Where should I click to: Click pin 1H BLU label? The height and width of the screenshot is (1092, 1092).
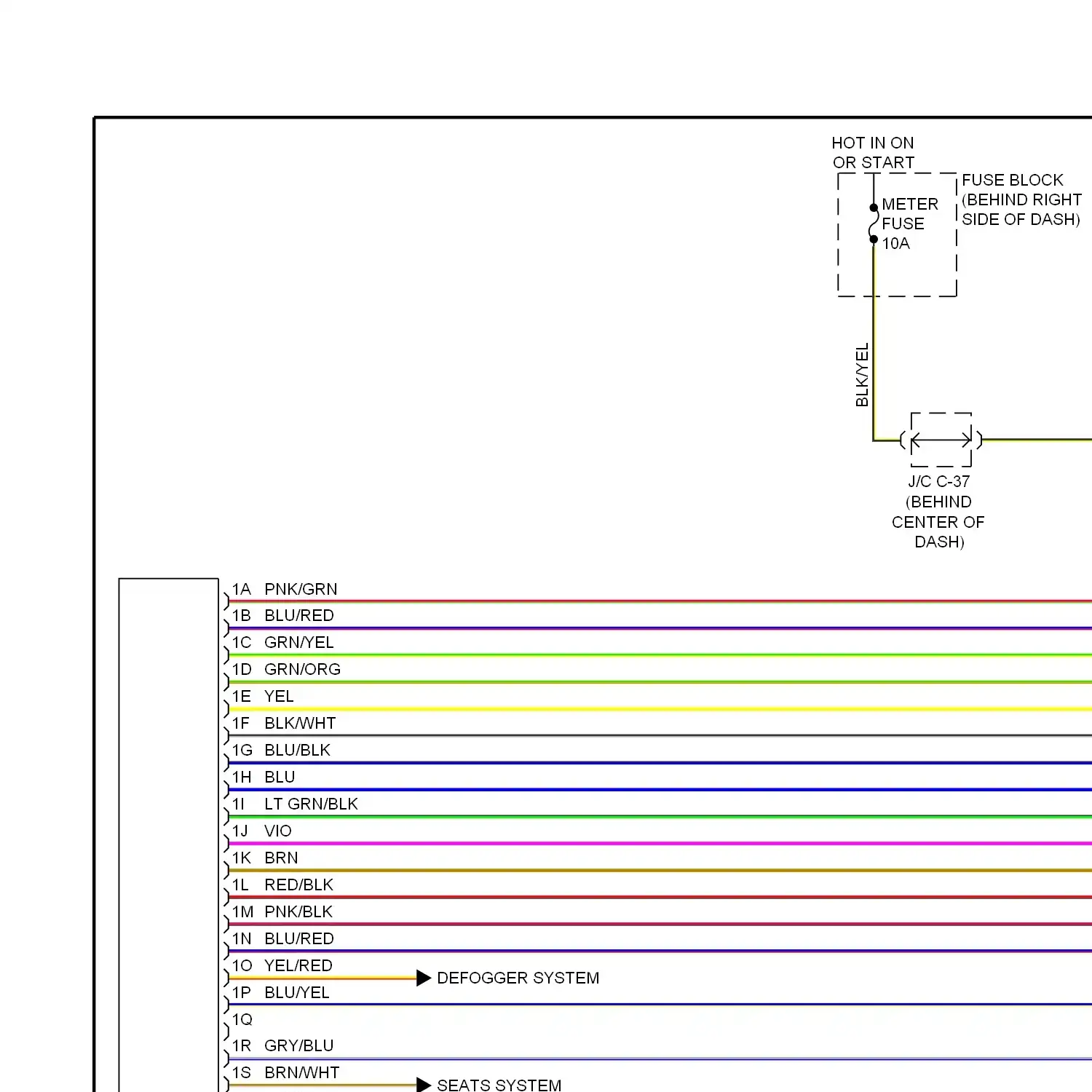[264, 777]
